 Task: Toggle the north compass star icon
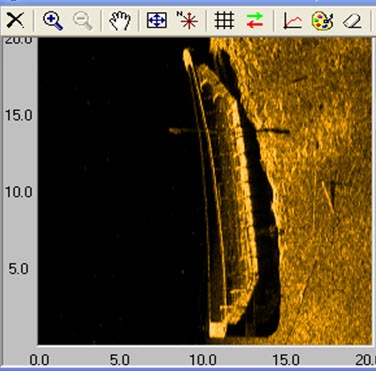pos(187,20)
